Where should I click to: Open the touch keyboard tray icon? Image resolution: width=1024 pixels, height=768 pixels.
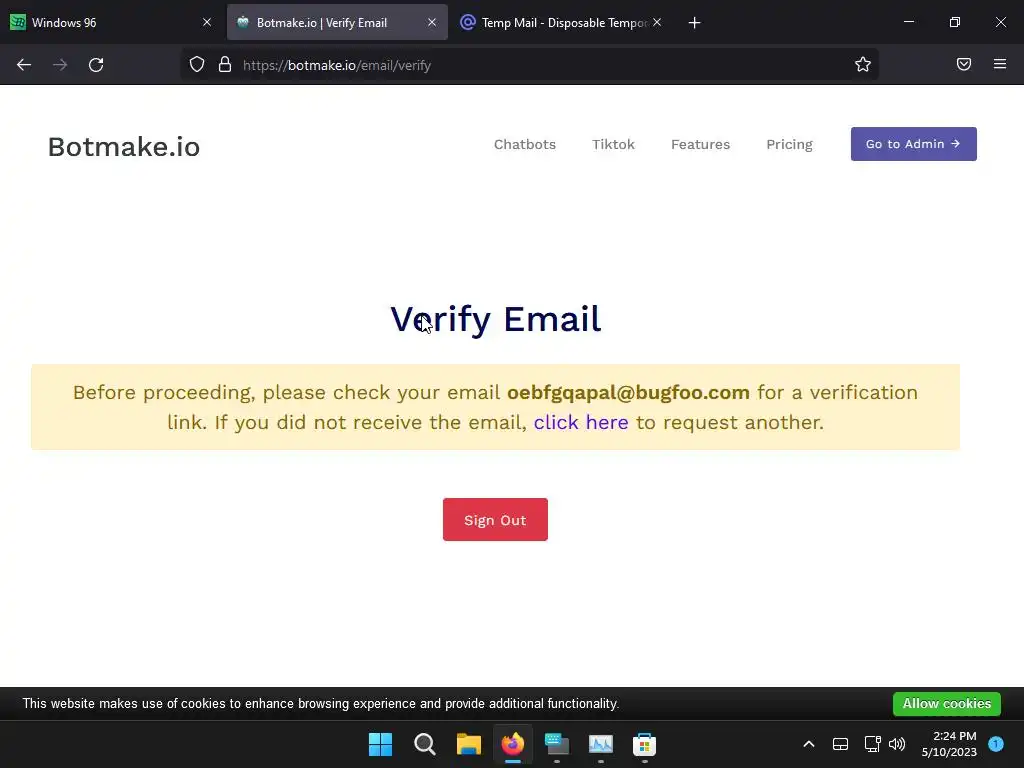pos(840,744)
